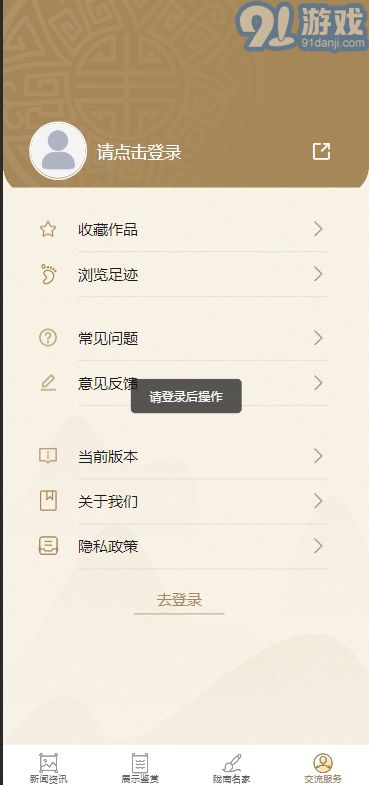Click the star icon for 收藏作品
Viewport: 369px width, 785px height.
click(48, 230)
